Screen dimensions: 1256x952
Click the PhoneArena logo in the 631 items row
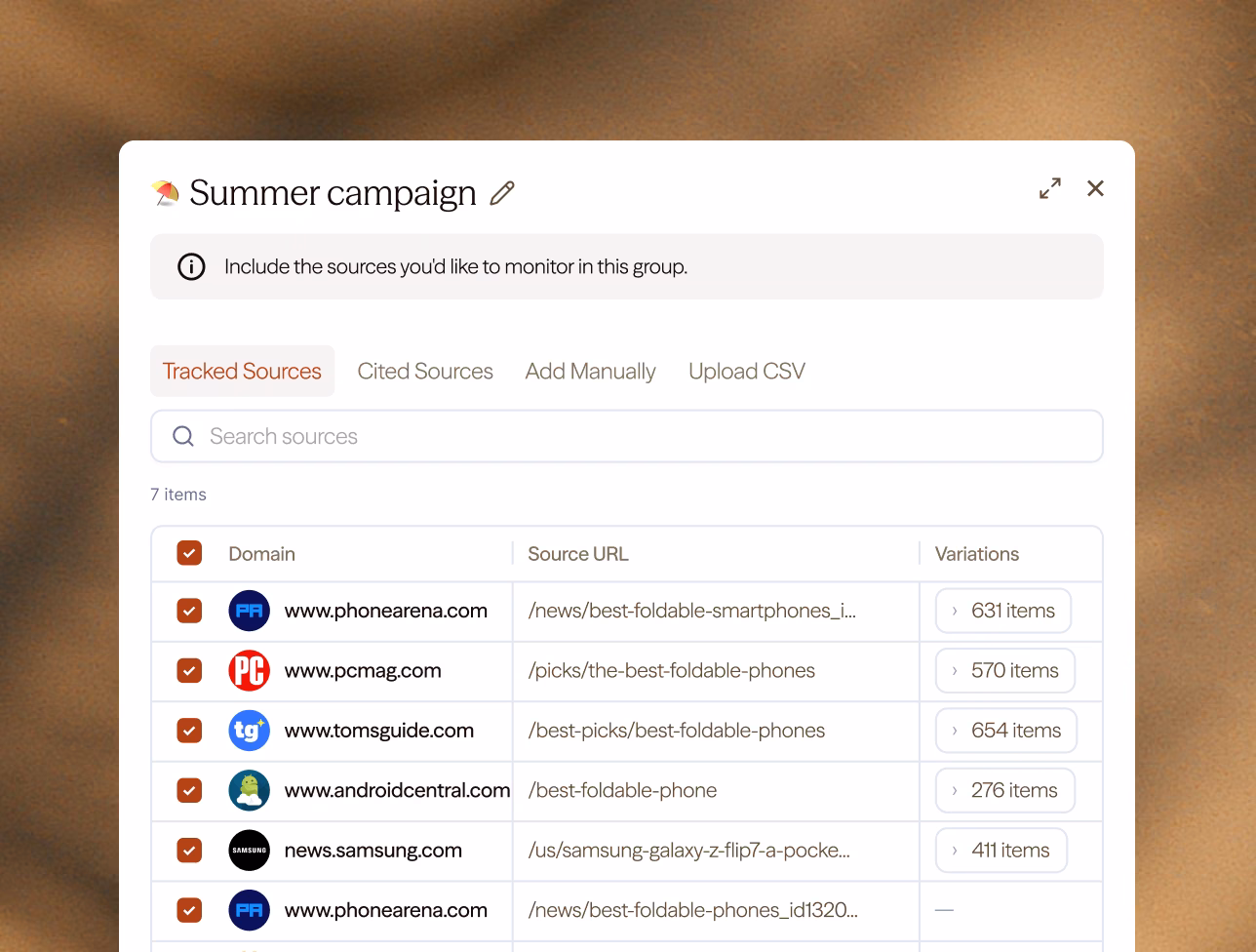(249, 611)
